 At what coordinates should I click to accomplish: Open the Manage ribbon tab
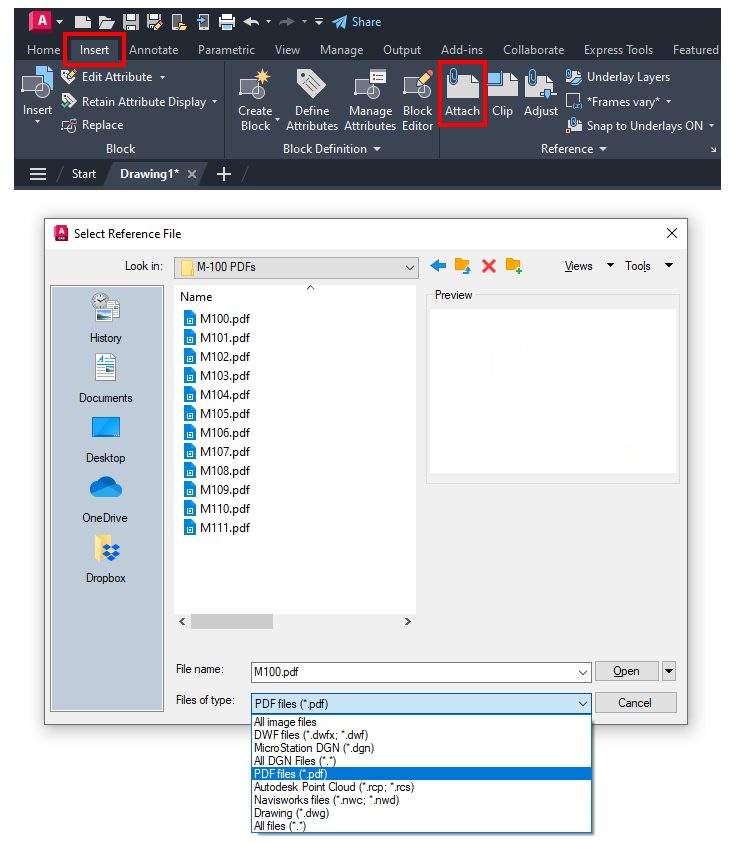pyautogui.click(x=341, y=50)
